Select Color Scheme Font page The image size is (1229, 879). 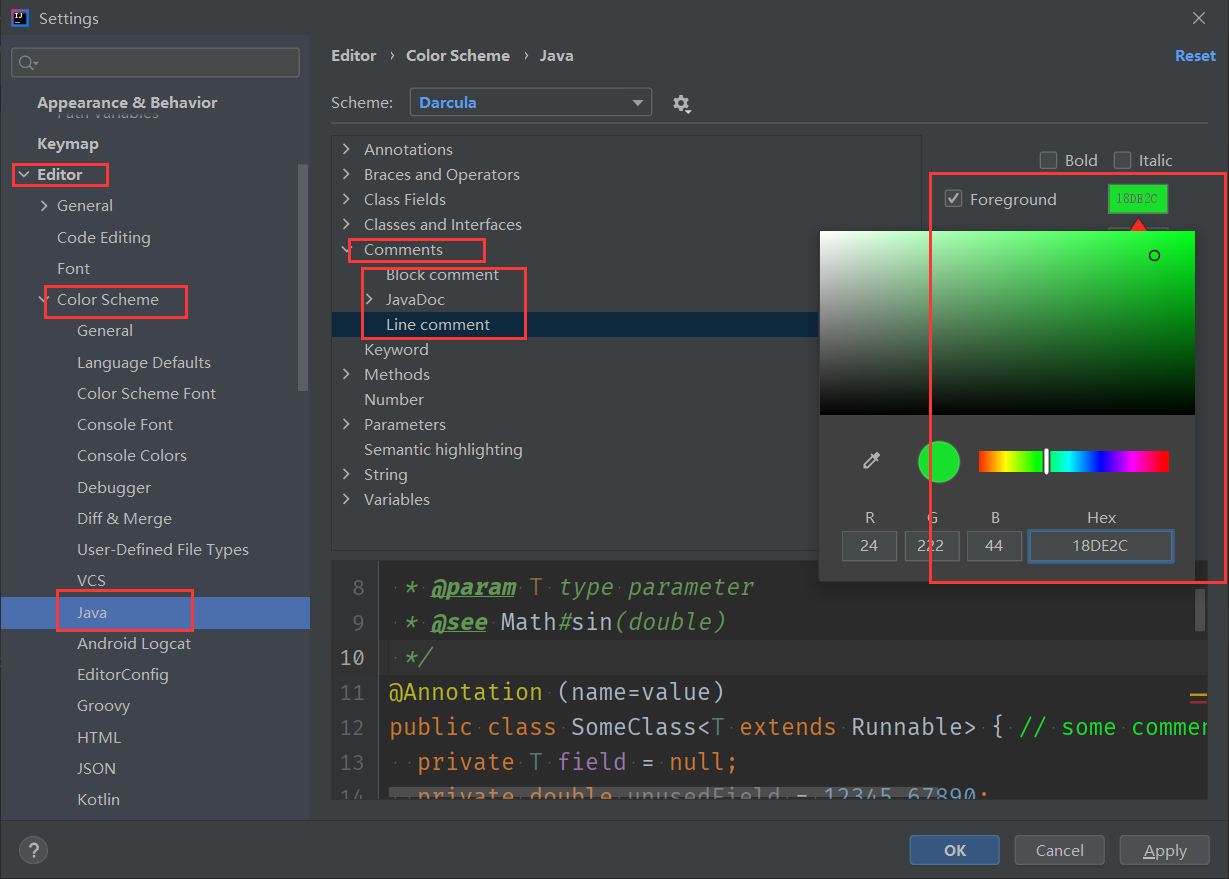click(147, 394)
